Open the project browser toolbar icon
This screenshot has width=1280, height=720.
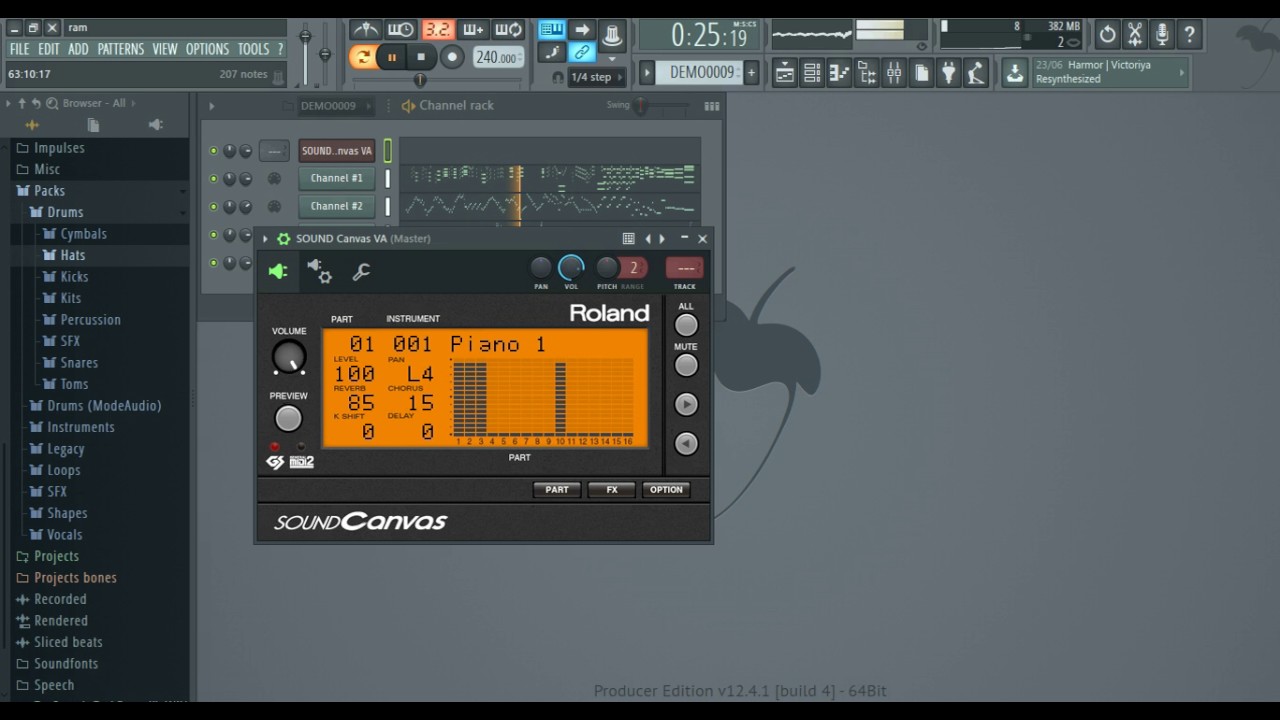867,73
